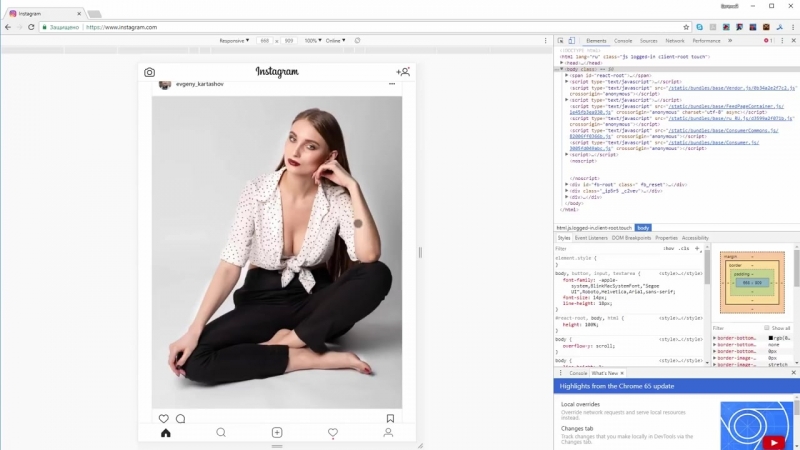Focus the Styles filter field
Screen dimensions: 800x450
coord(607,248)
